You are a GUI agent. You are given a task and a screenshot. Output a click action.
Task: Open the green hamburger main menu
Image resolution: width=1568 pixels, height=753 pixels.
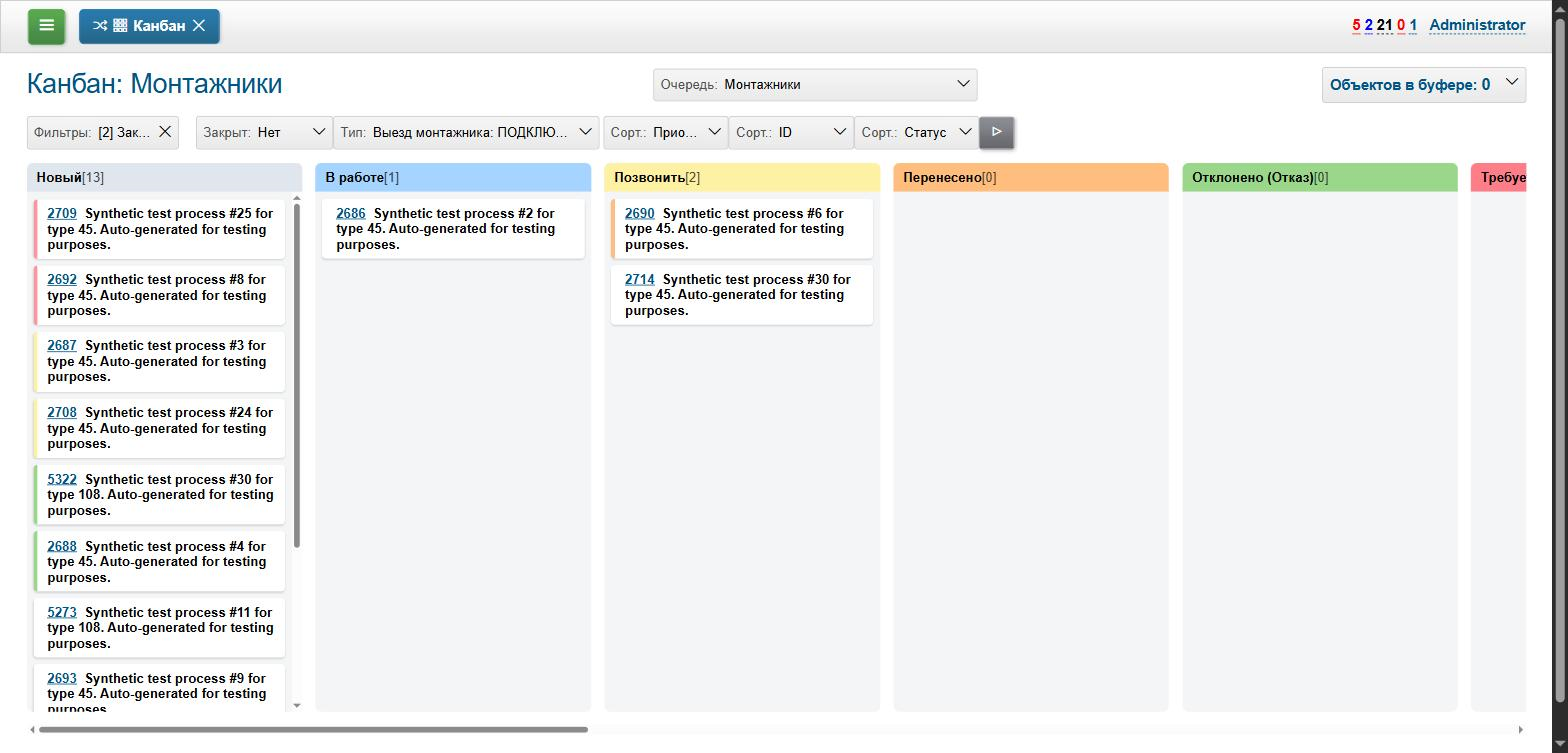coord(46,26)
